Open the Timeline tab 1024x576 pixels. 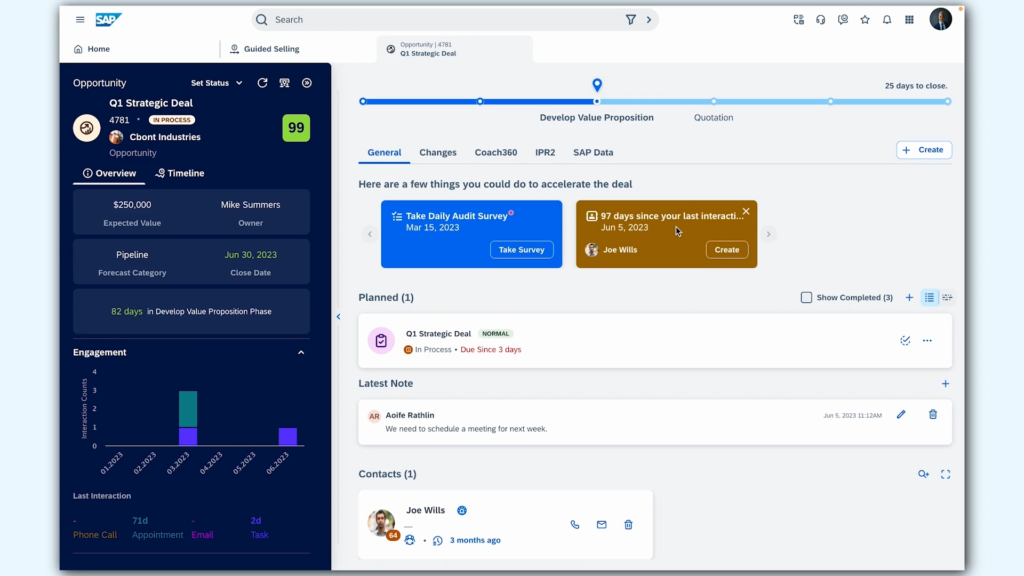[x=180, y=173]
